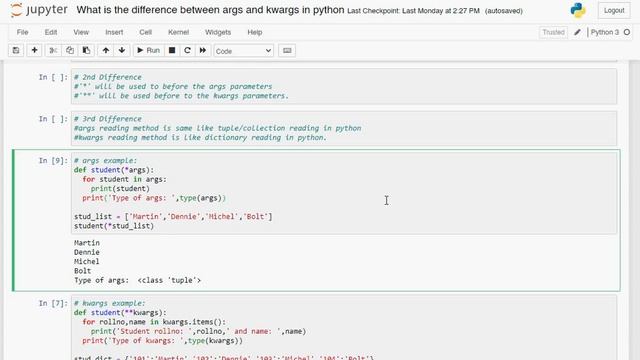
Task: Move selected cell up arrow
Action: 106,51
